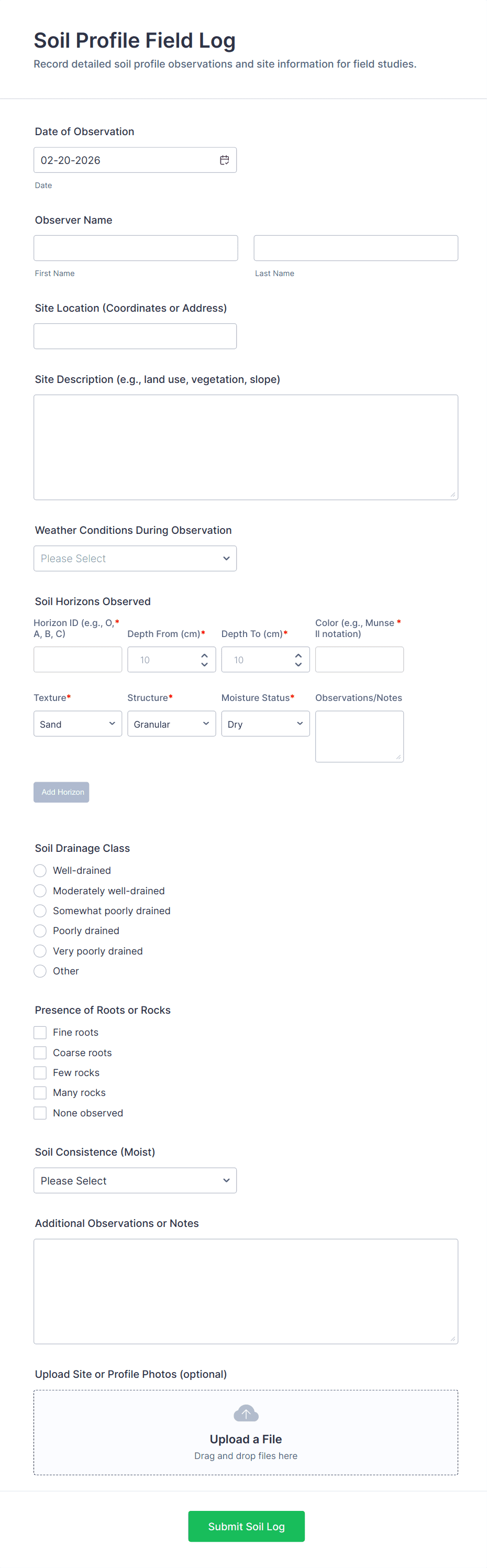Click the Add Horizon button
This screenshot has height=1568, width=487.
coord(61,792)
